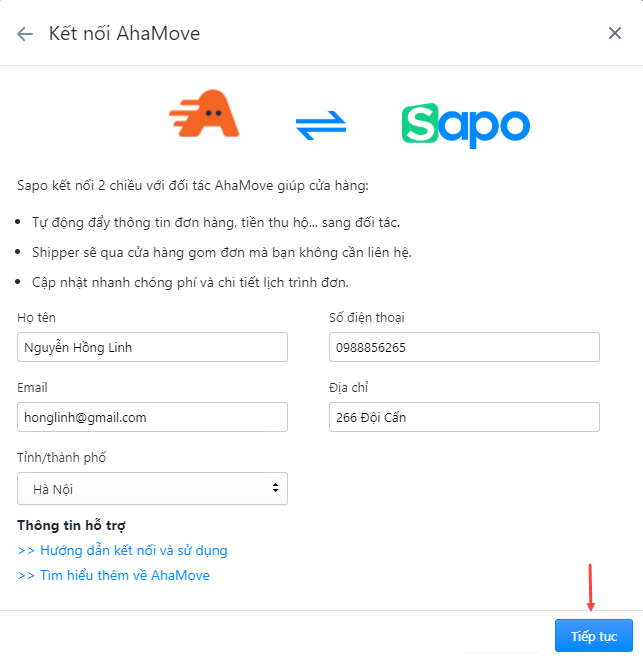This screenshot has height=666, width=643.
Task: Continue with the Tiếp tục button
Action: 594,636
